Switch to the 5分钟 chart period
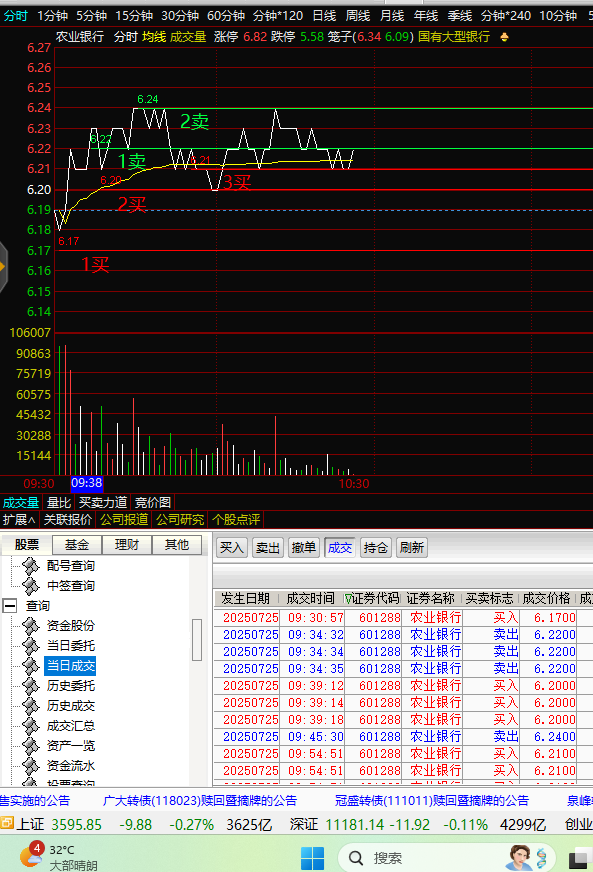593x872 pixels. [91, 16]
